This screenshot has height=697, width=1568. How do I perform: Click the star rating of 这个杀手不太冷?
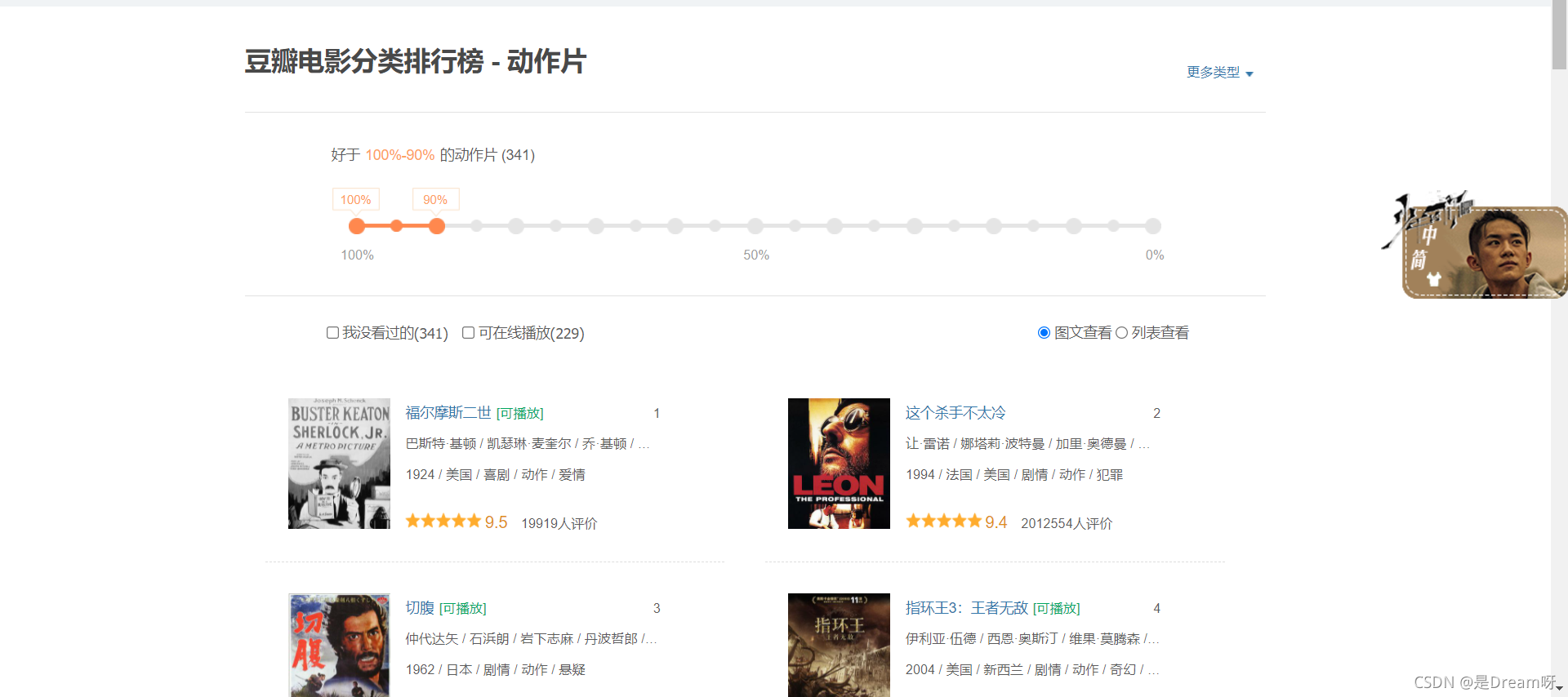pos(943,522)
